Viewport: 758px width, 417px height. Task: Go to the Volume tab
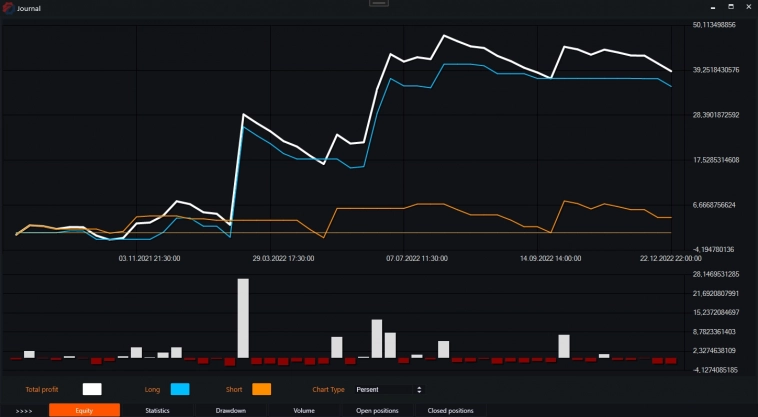(x=304, y=410)
